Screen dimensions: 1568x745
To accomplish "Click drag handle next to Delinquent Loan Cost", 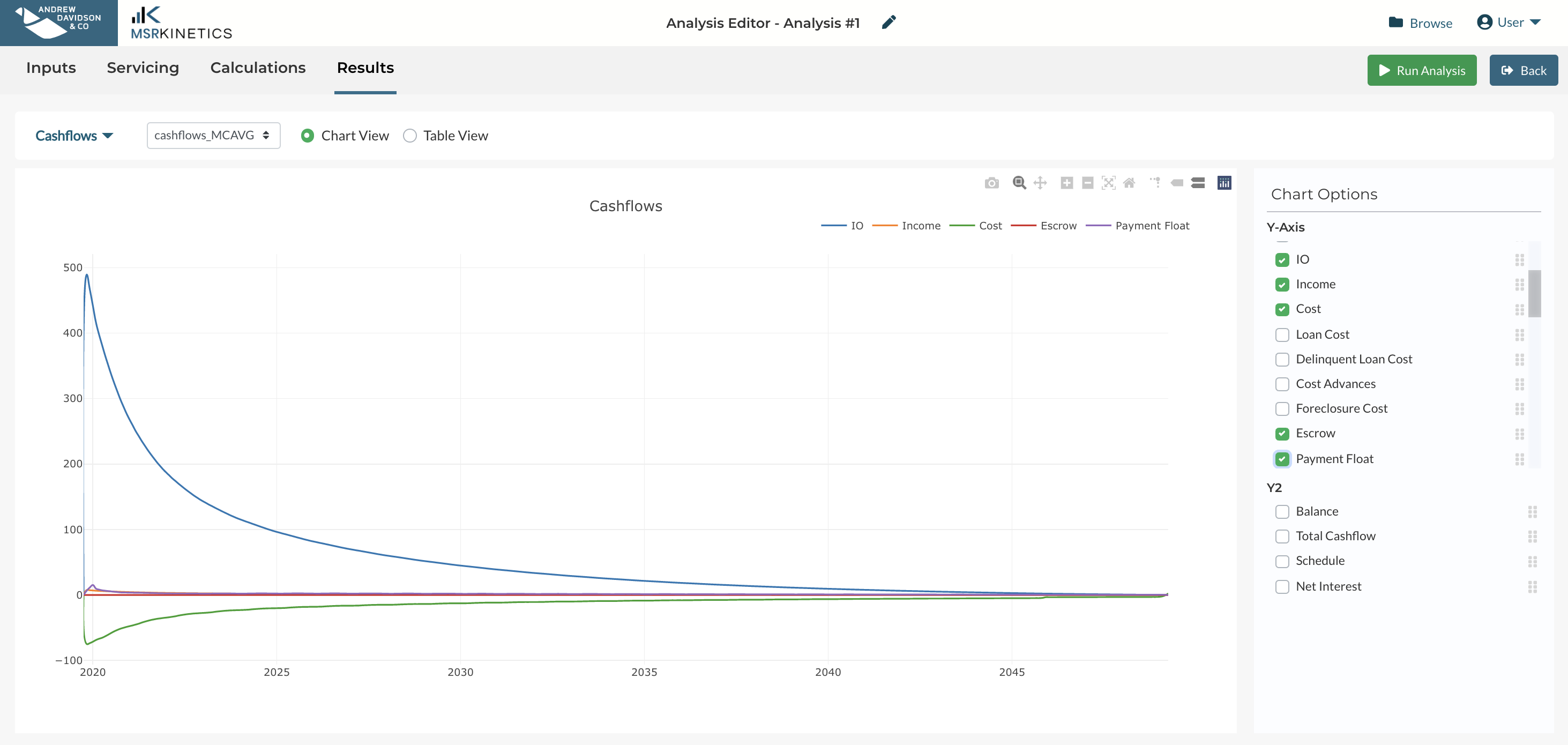I will click(x=1519, y=360).
